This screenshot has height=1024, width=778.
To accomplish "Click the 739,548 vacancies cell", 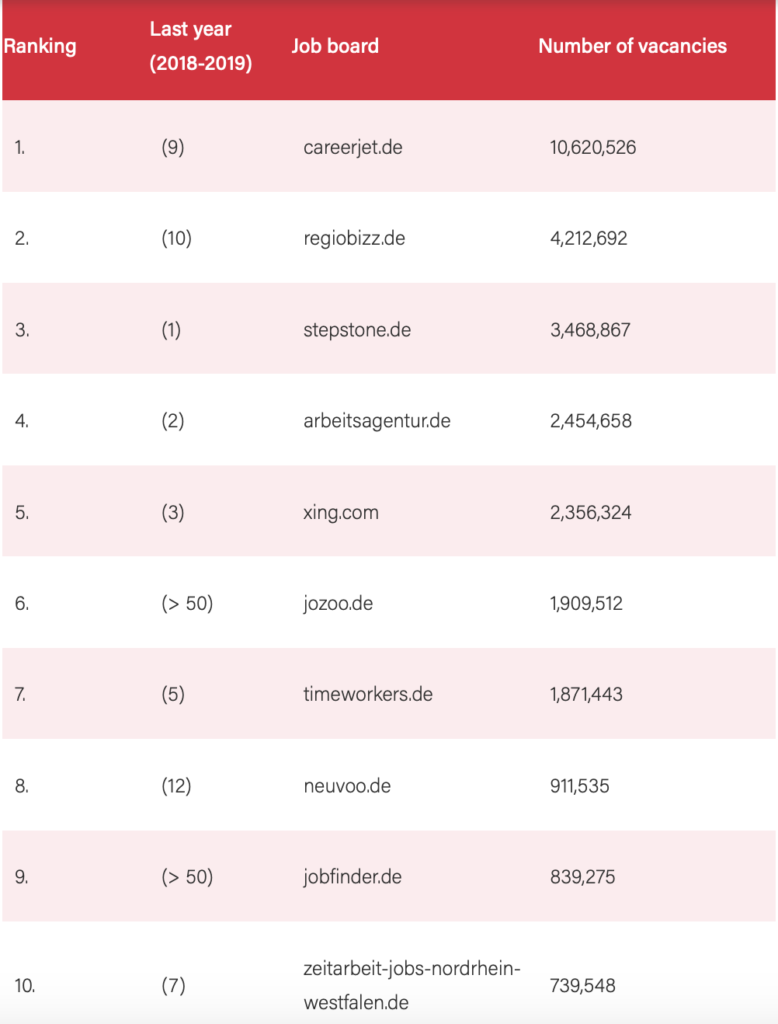I will coord(581,985).
